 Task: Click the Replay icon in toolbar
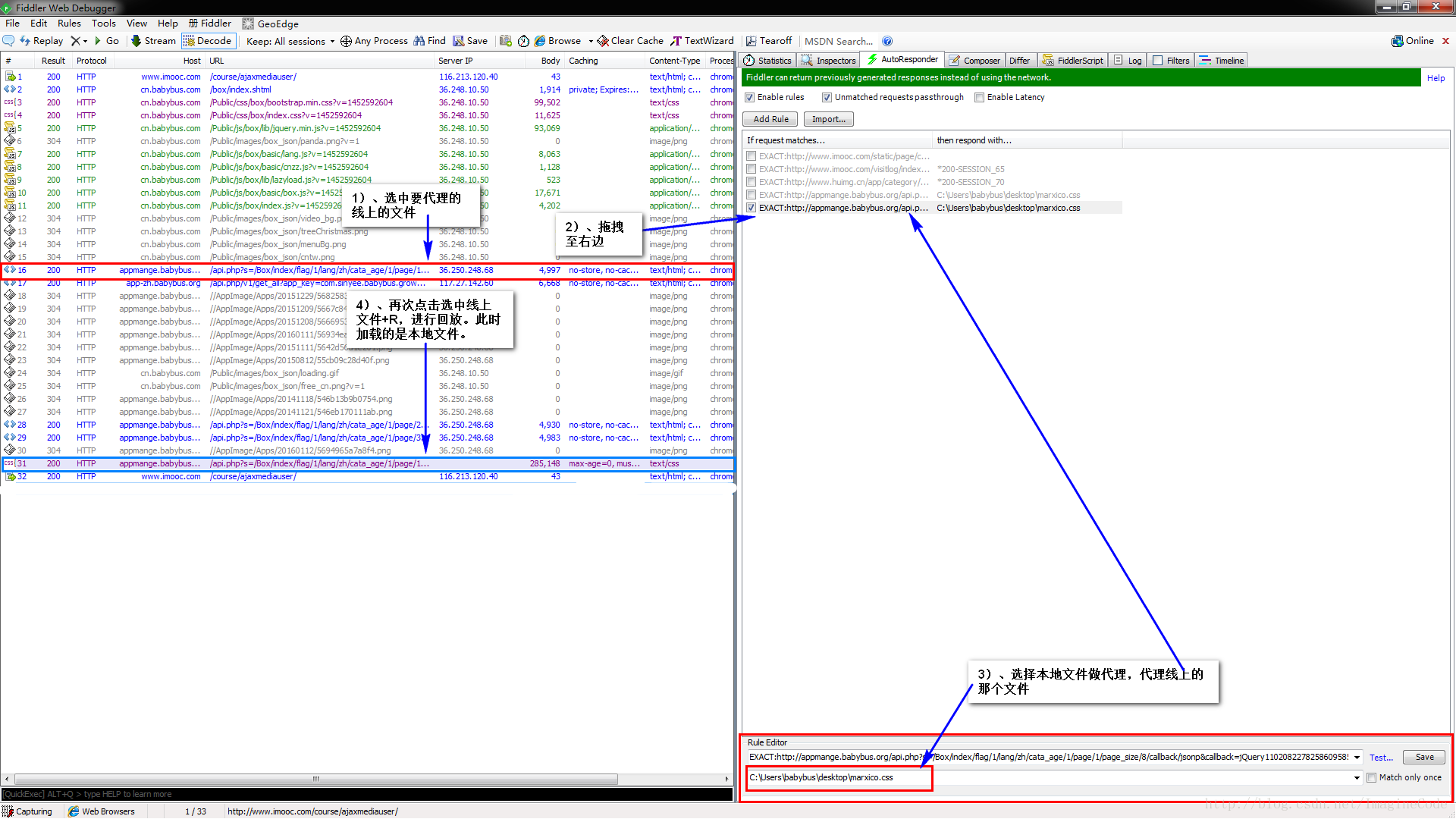[27, 40]
